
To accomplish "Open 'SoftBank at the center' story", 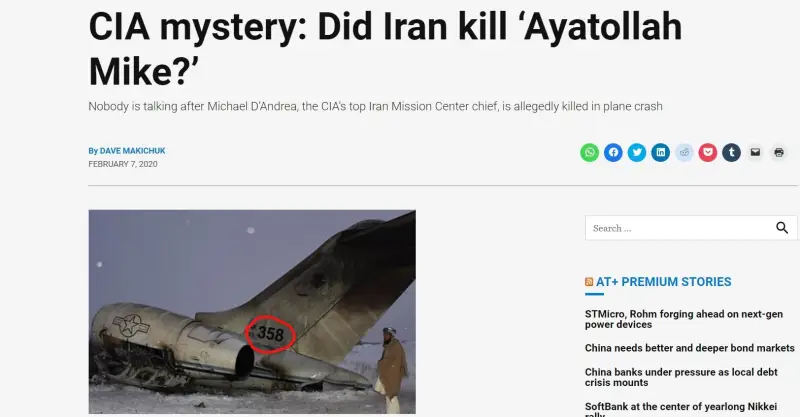I will click(x=681, y=409).
